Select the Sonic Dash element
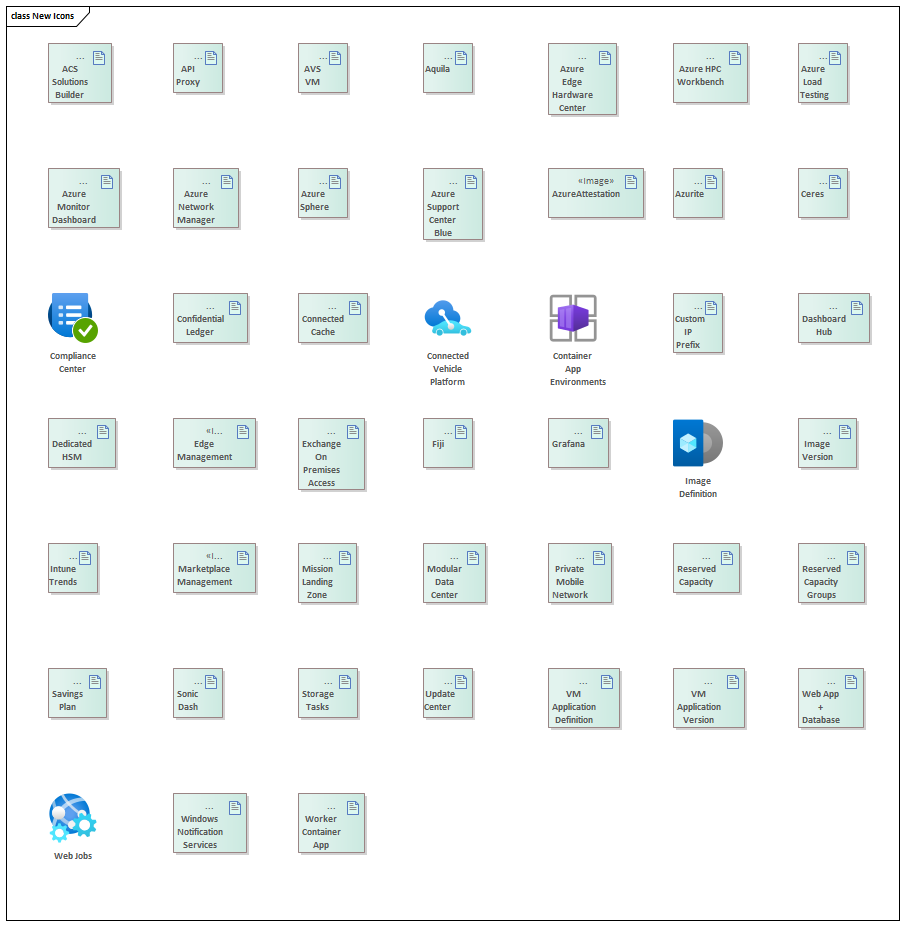The image size is (905, 926). pyautogui.click(x=198, y=693)
